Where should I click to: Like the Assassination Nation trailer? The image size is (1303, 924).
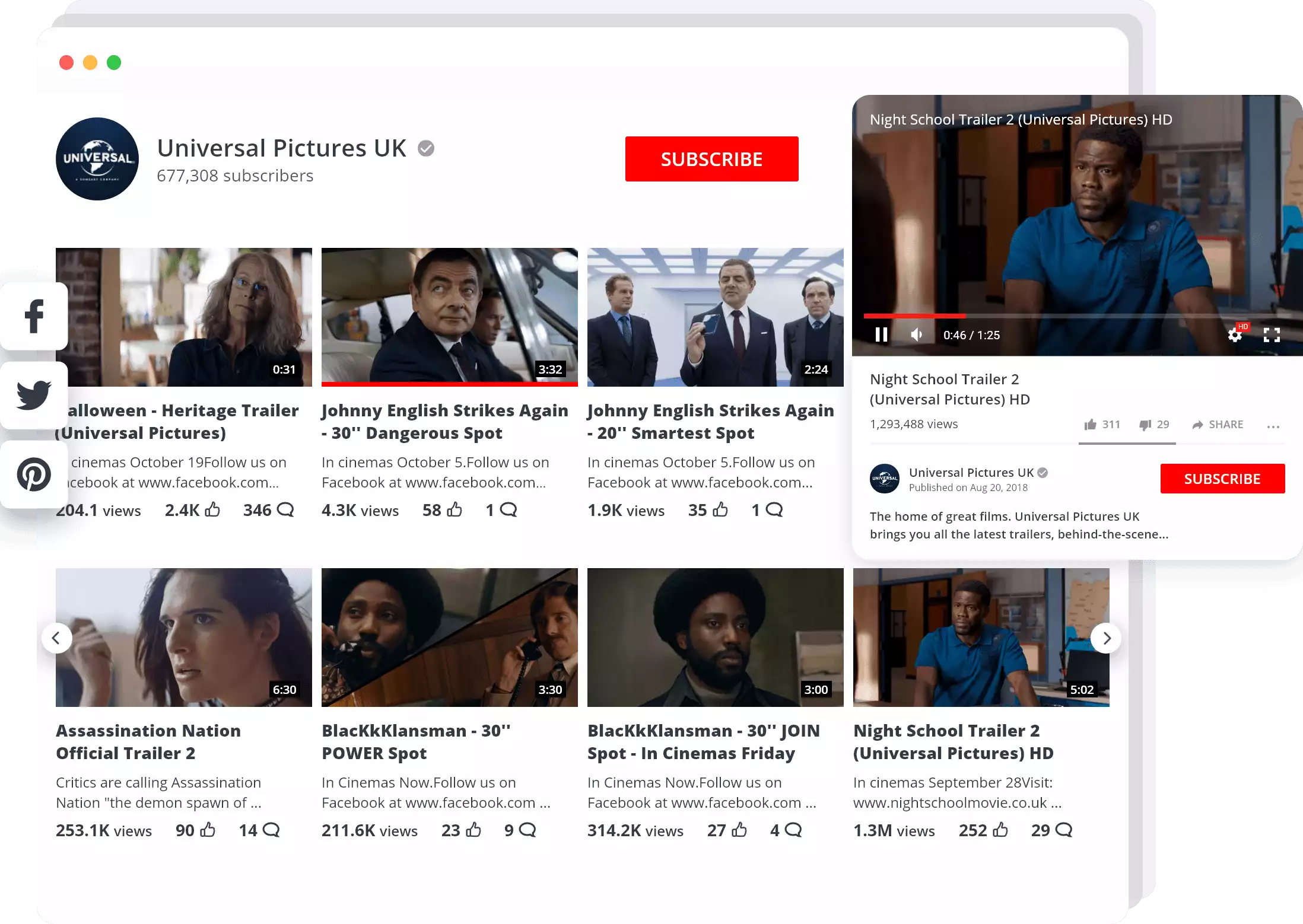click(208, 830)
